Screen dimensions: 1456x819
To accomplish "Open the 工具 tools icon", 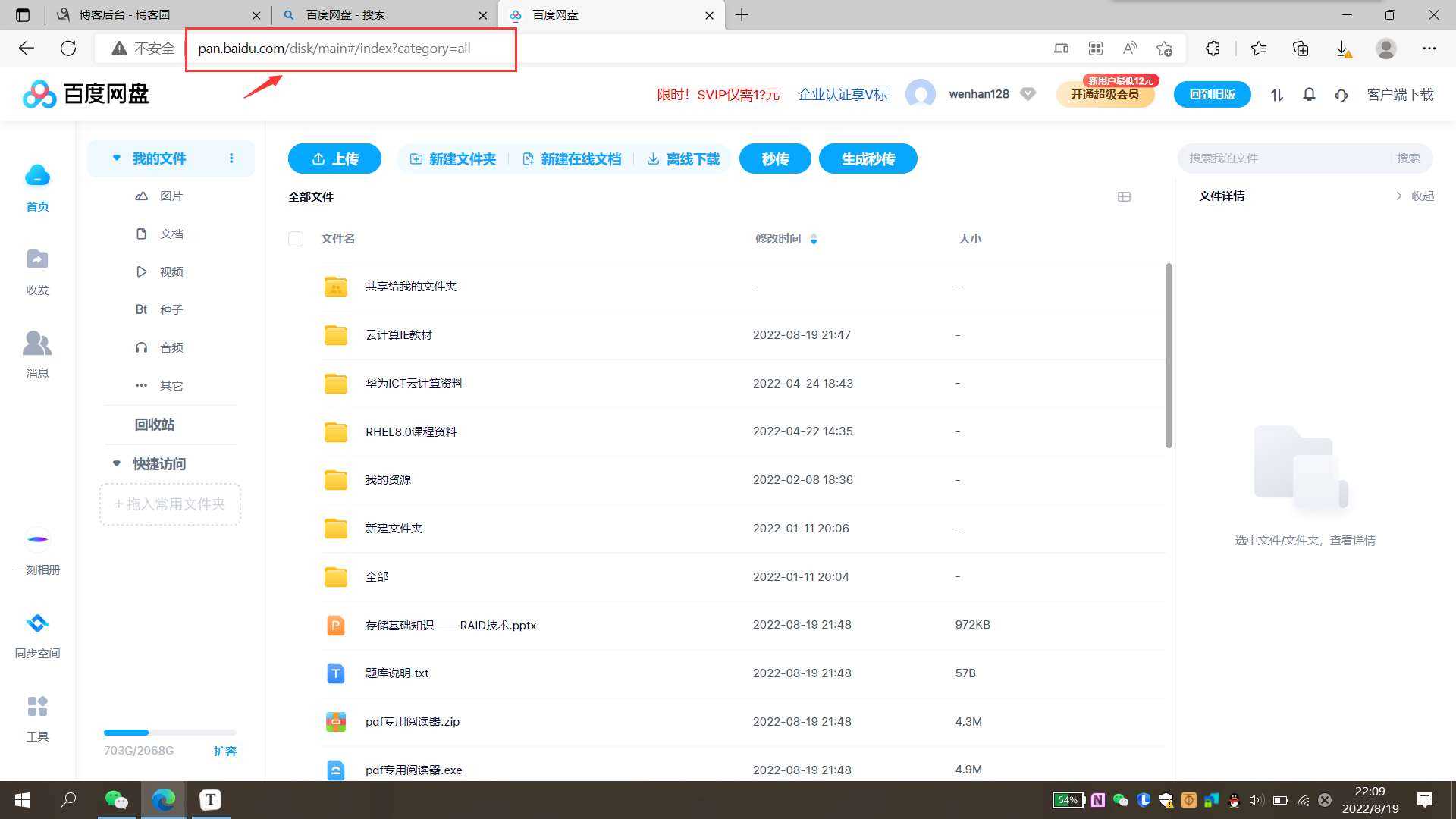I will [x=37, y=707].
